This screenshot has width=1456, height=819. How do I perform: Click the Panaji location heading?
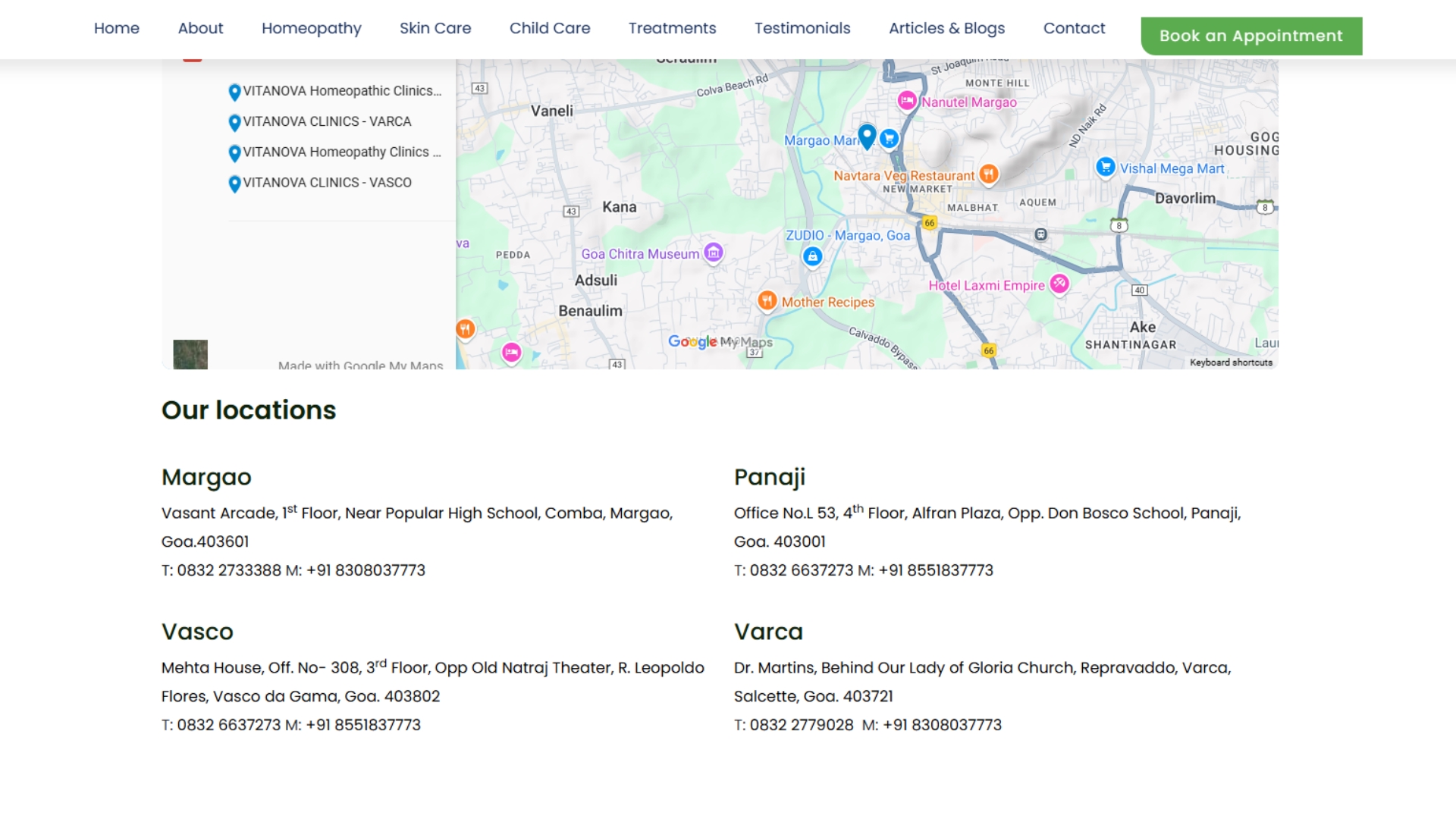coord(769,477)
